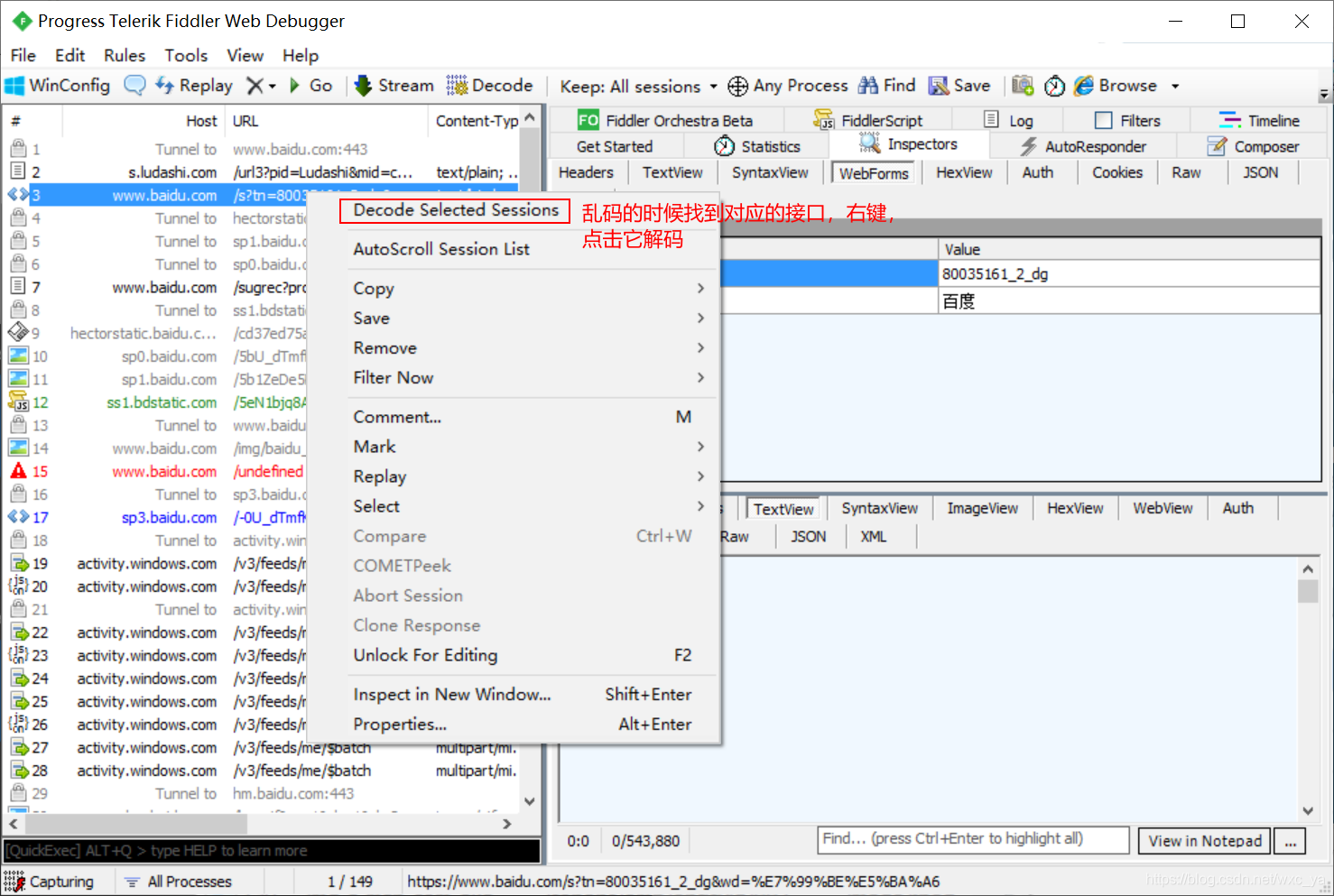
Task: Click the comment speech bubble icon
Action: point(134,86)
